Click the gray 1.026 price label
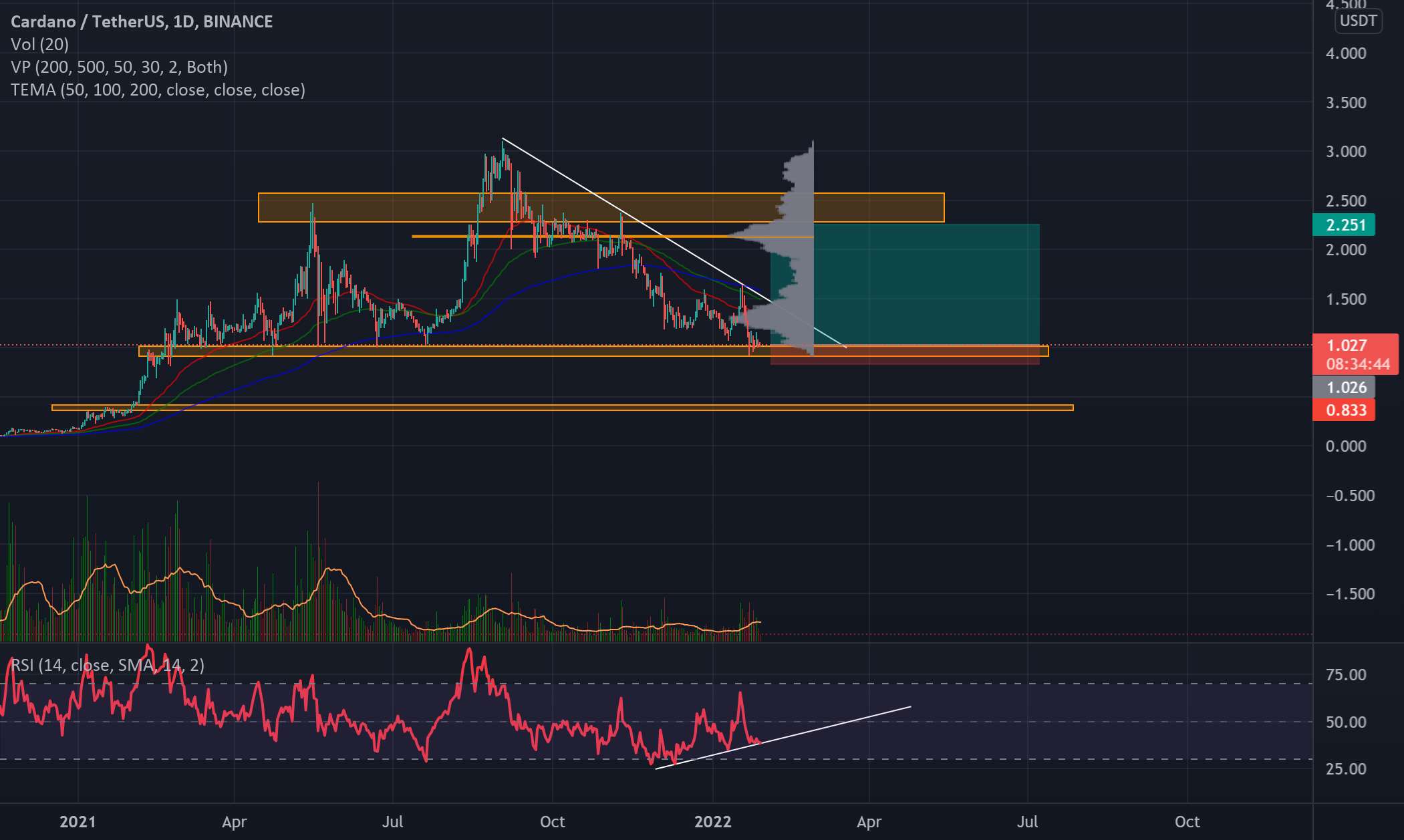 pos(1344,387)
